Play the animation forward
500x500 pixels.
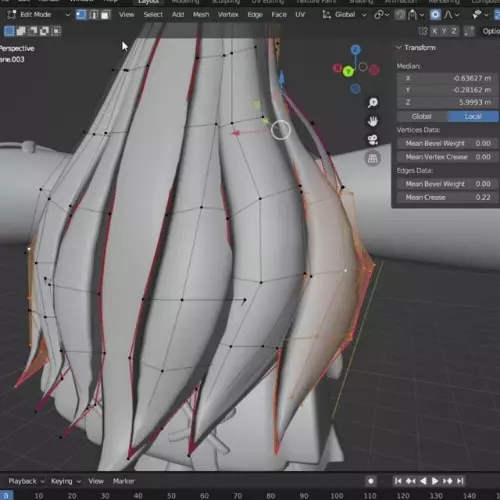(435, 481)
